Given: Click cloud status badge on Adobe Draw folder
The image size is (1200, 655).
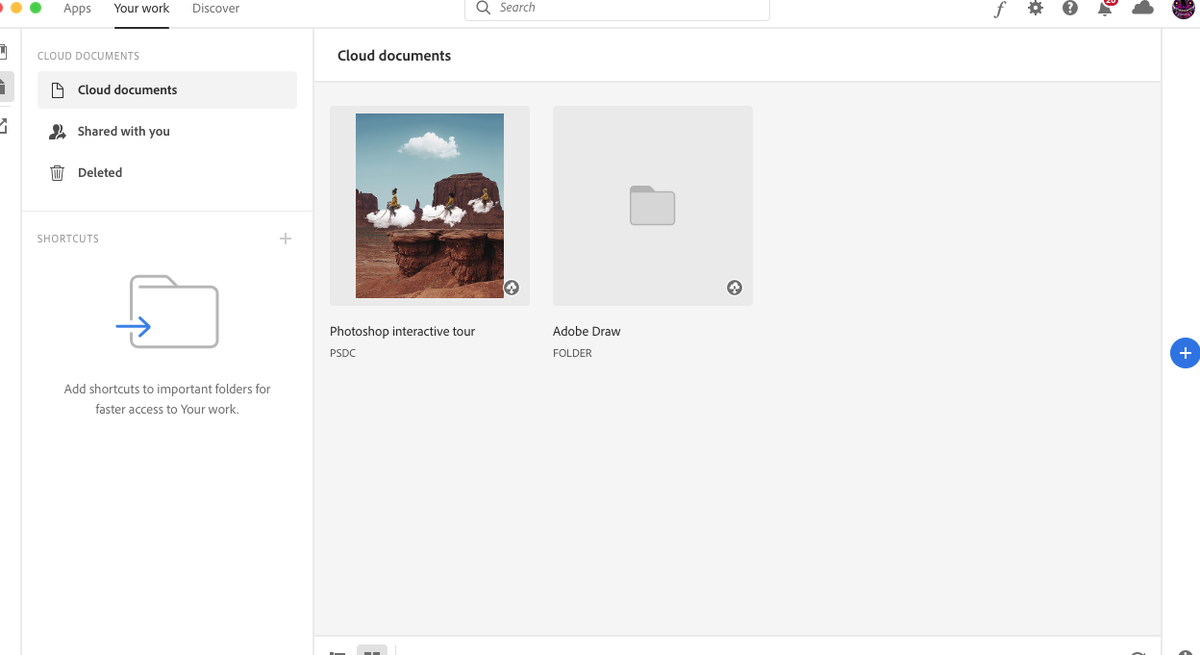Looking at the screenshot, I should 734,288.
